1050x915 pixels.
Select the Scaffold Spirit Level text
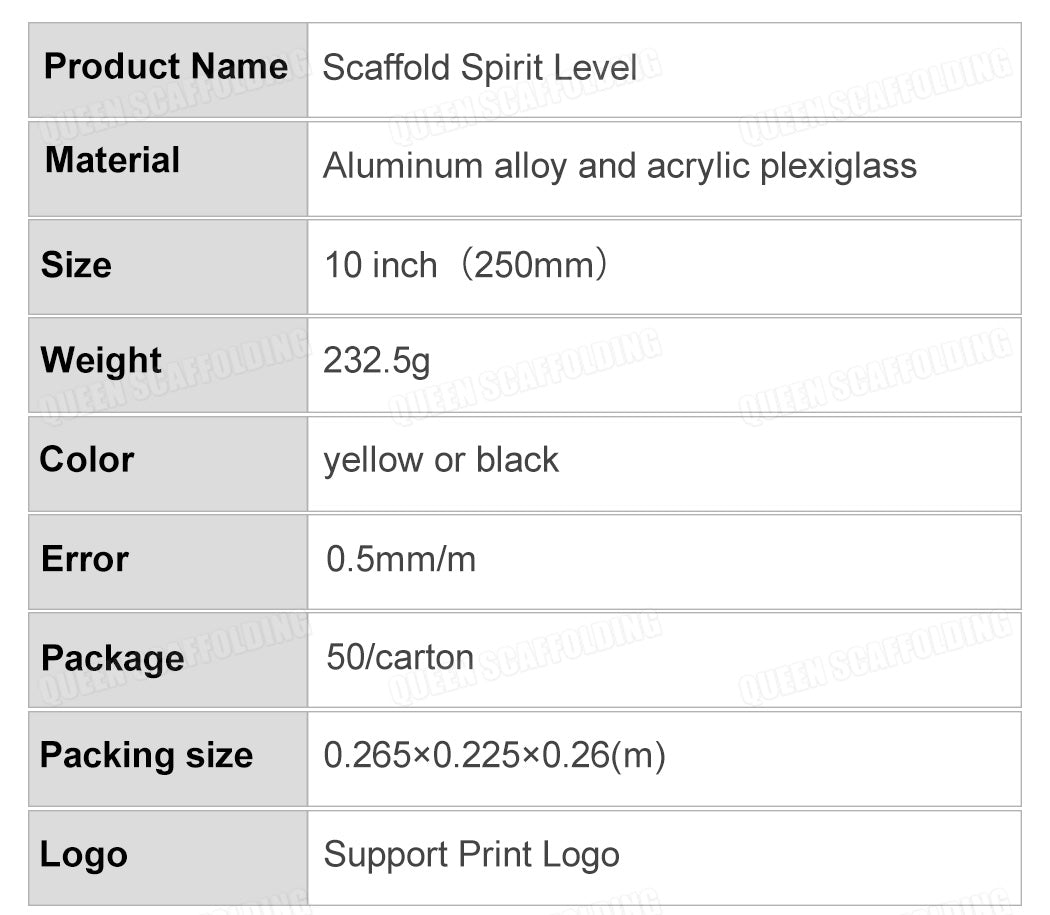480,67
